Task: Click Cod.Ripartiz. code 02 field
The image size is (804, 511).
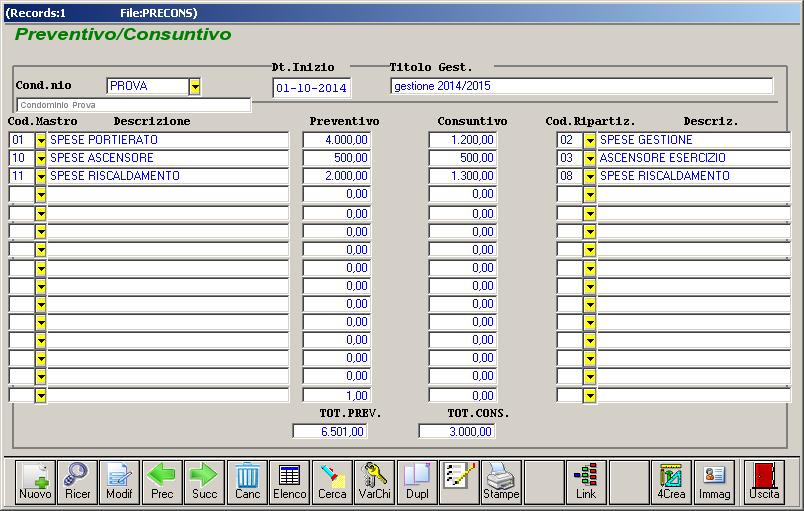Action: point(570,140)
